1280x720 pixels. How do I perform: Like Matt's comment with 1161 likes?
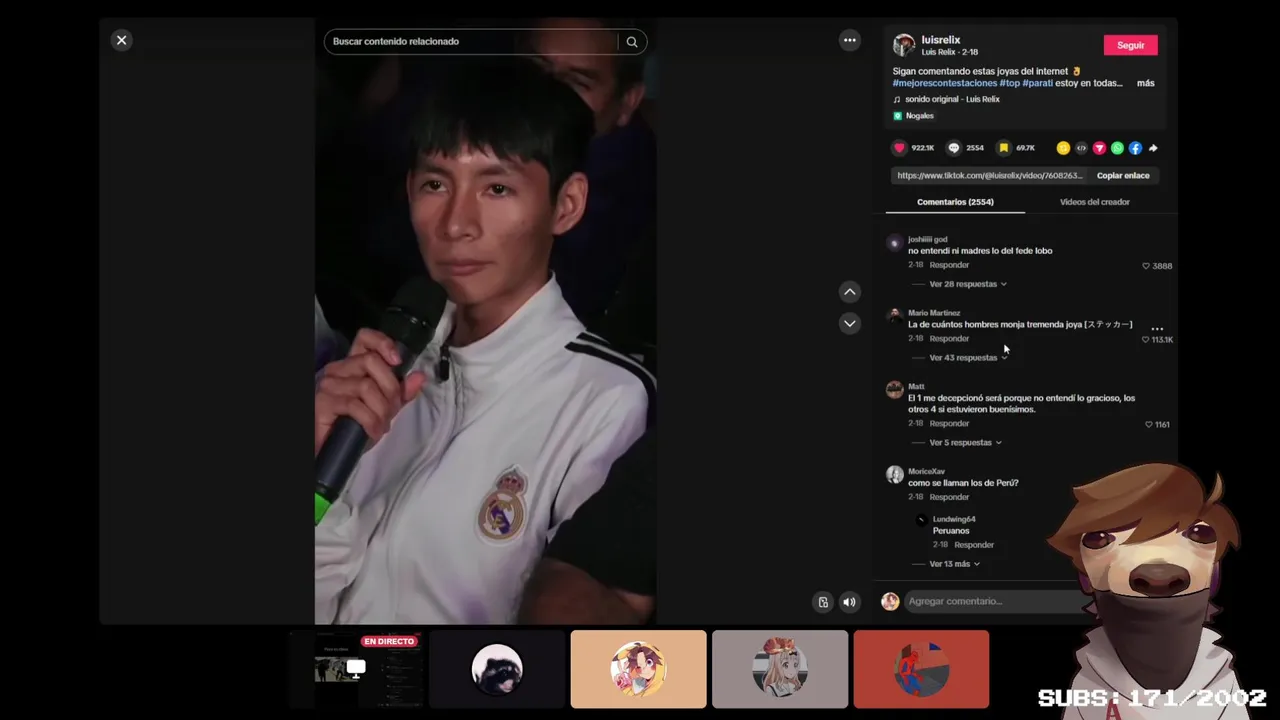pyautogui.click(x=1149, y=424)
